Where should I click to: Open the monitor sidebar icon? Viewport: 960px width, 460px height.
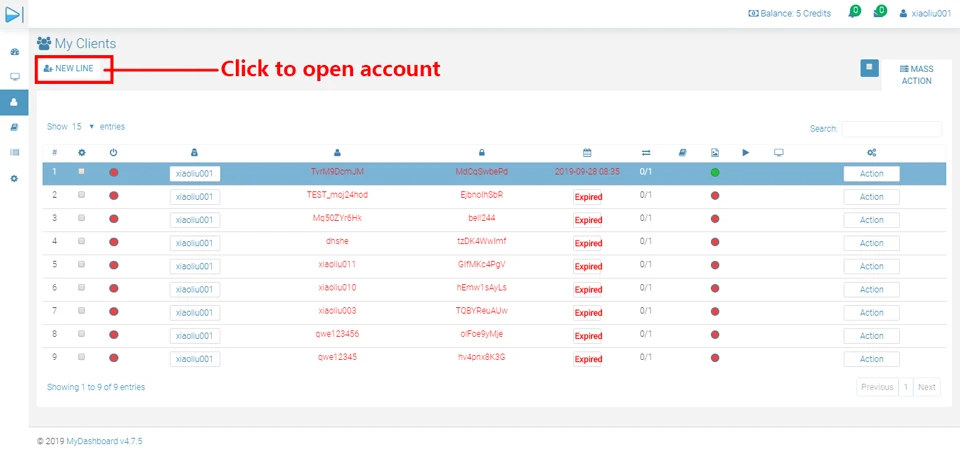pyautogui.click(x=15, y=77)
